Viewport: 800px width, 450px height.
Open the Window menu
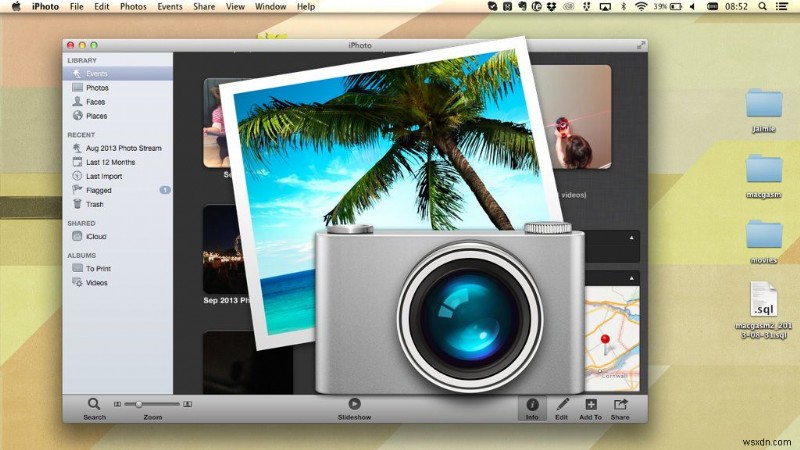270,7
